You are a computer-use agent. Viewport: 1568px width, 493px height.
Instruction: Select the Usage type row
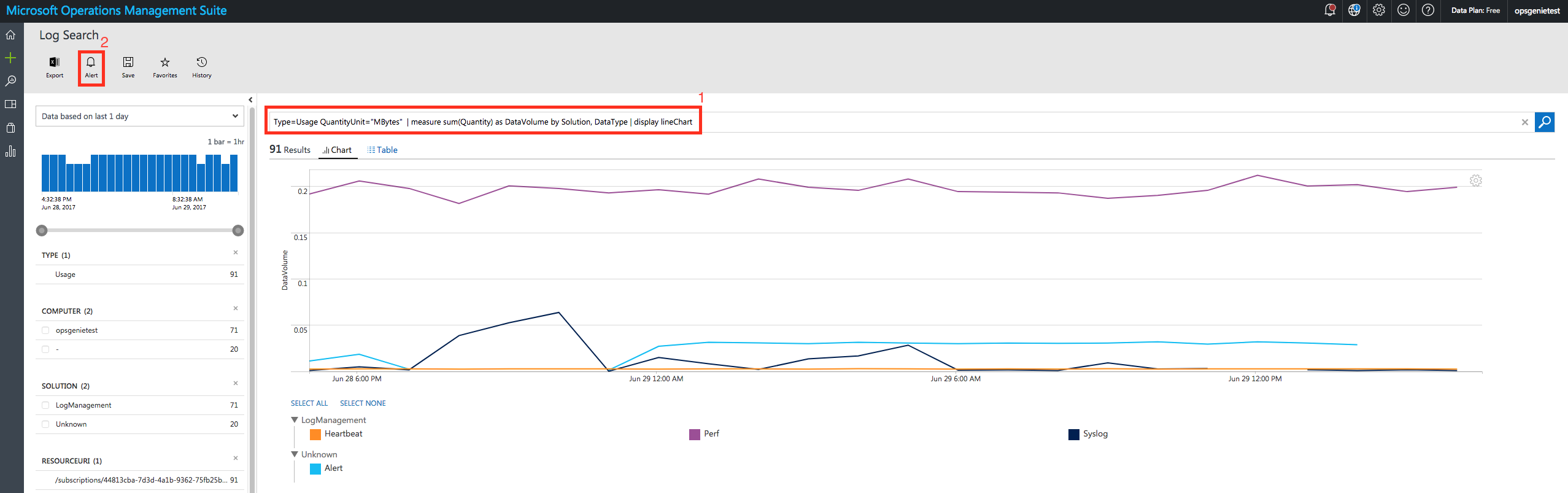point(140,274)
